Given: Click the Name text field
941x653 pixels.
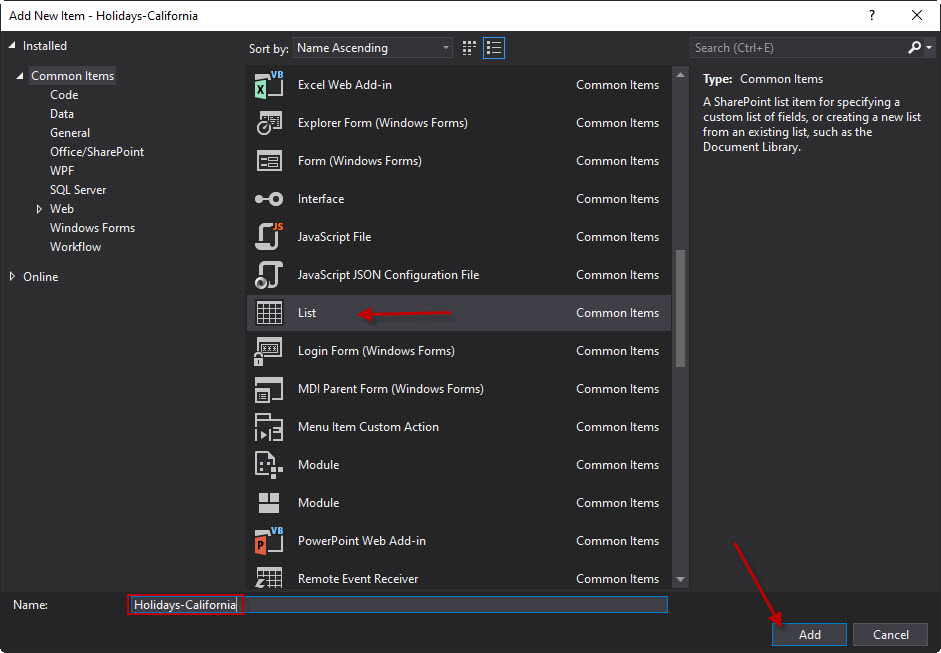Looking at the screenshot, I should pos(397,604).
